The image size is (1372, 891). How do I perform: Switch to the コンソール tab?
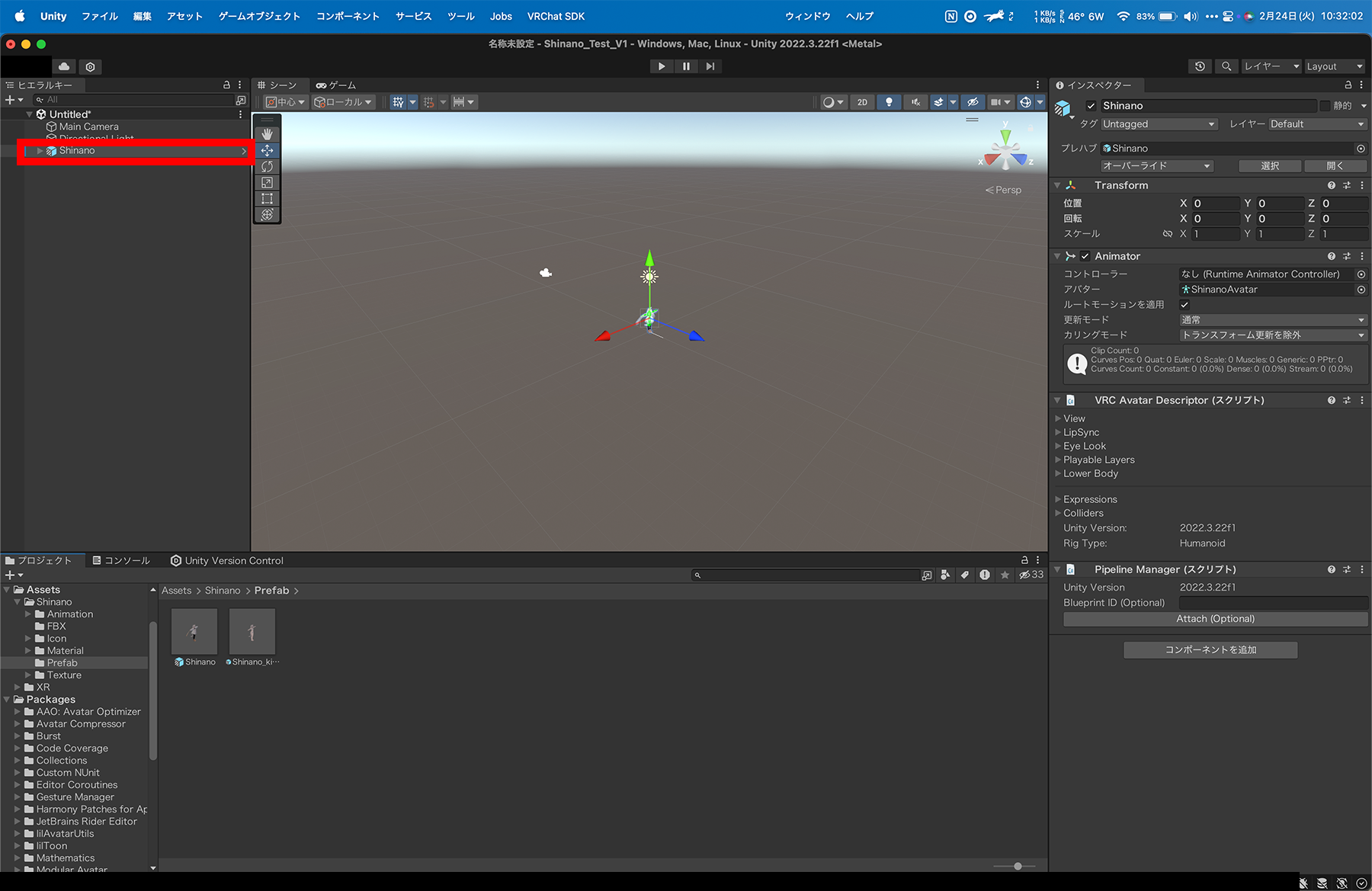coord(121,560)
